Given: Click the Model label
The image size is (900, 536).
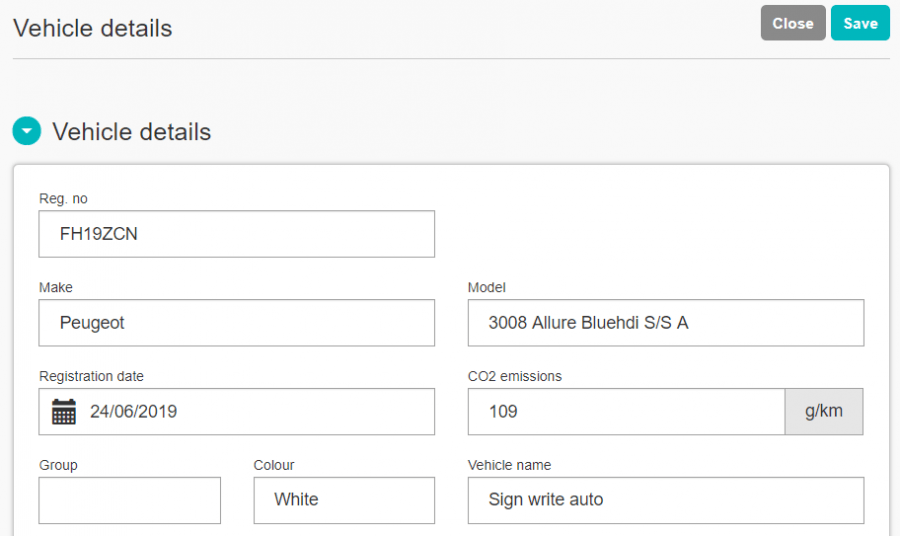Looking at the screenshot, I should click(x=486, y=288).
